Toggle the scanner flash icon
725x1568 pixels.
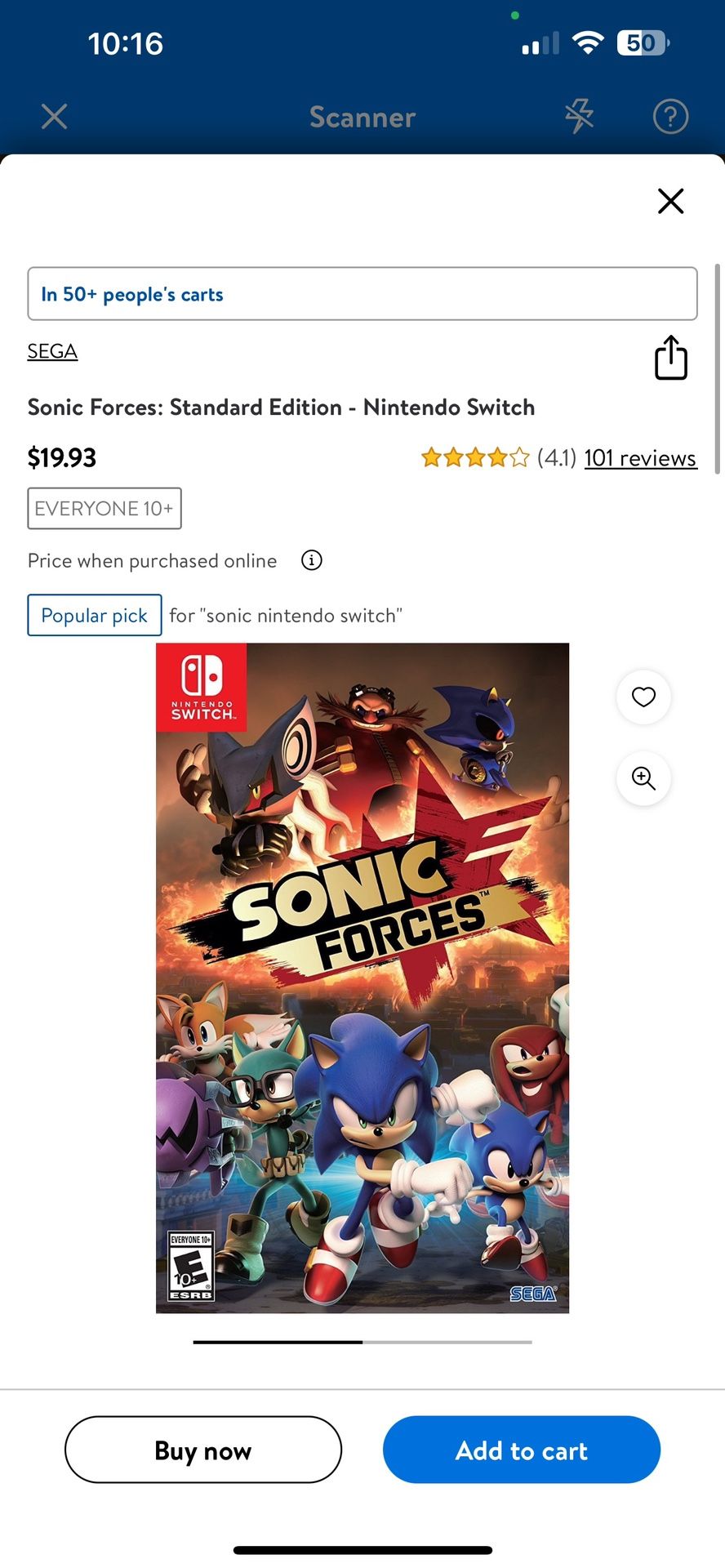(x=579, y=117)
